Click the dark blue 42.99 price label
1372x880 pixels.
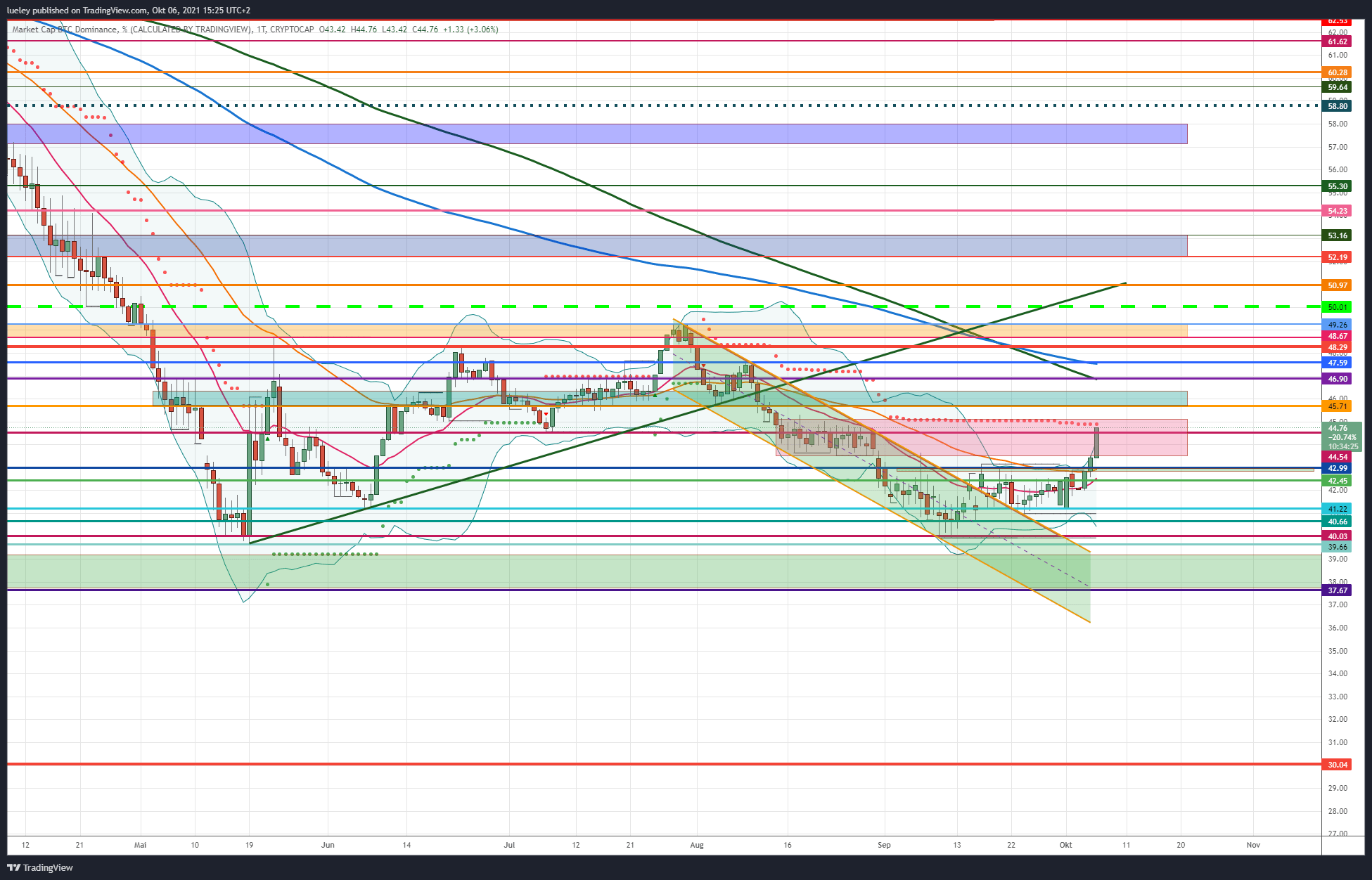pos(1337,468)
